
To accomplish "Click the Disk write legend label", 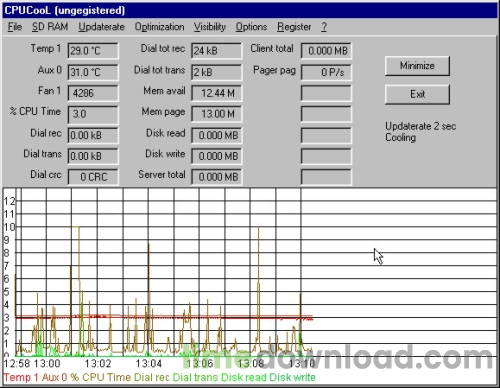I will tap(292, 377).
